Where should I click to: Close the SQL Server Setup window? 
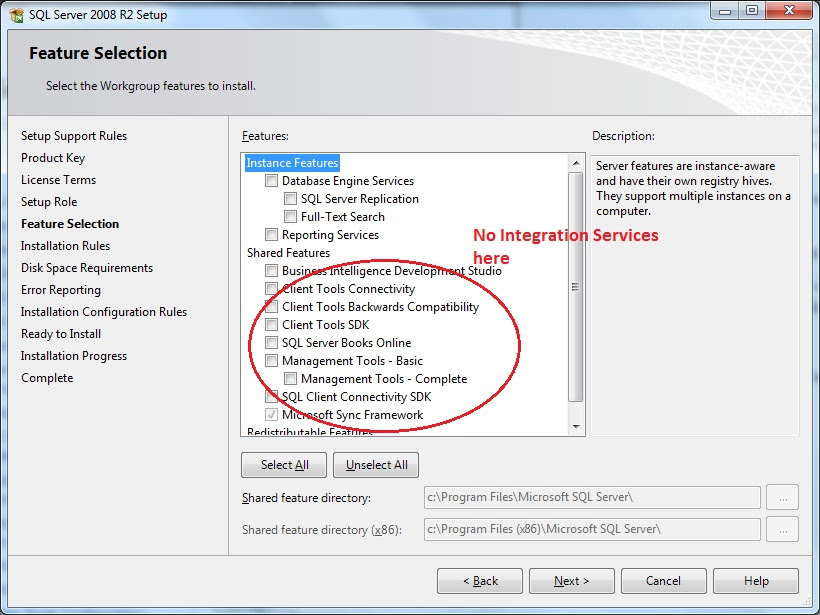click(x=789, y=11)
